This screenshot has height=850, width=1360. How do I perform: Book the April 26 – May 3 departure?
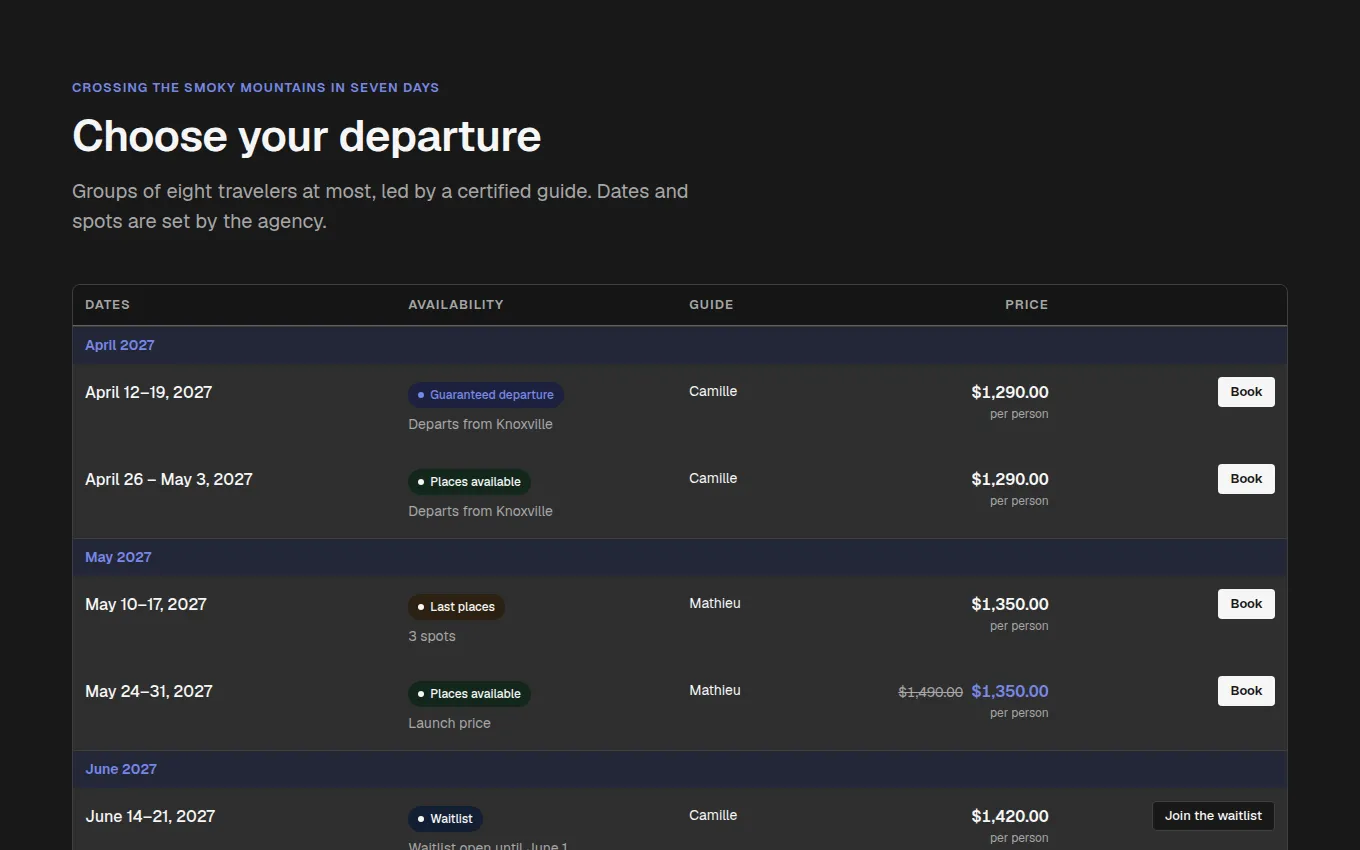tap(1246, 479)
